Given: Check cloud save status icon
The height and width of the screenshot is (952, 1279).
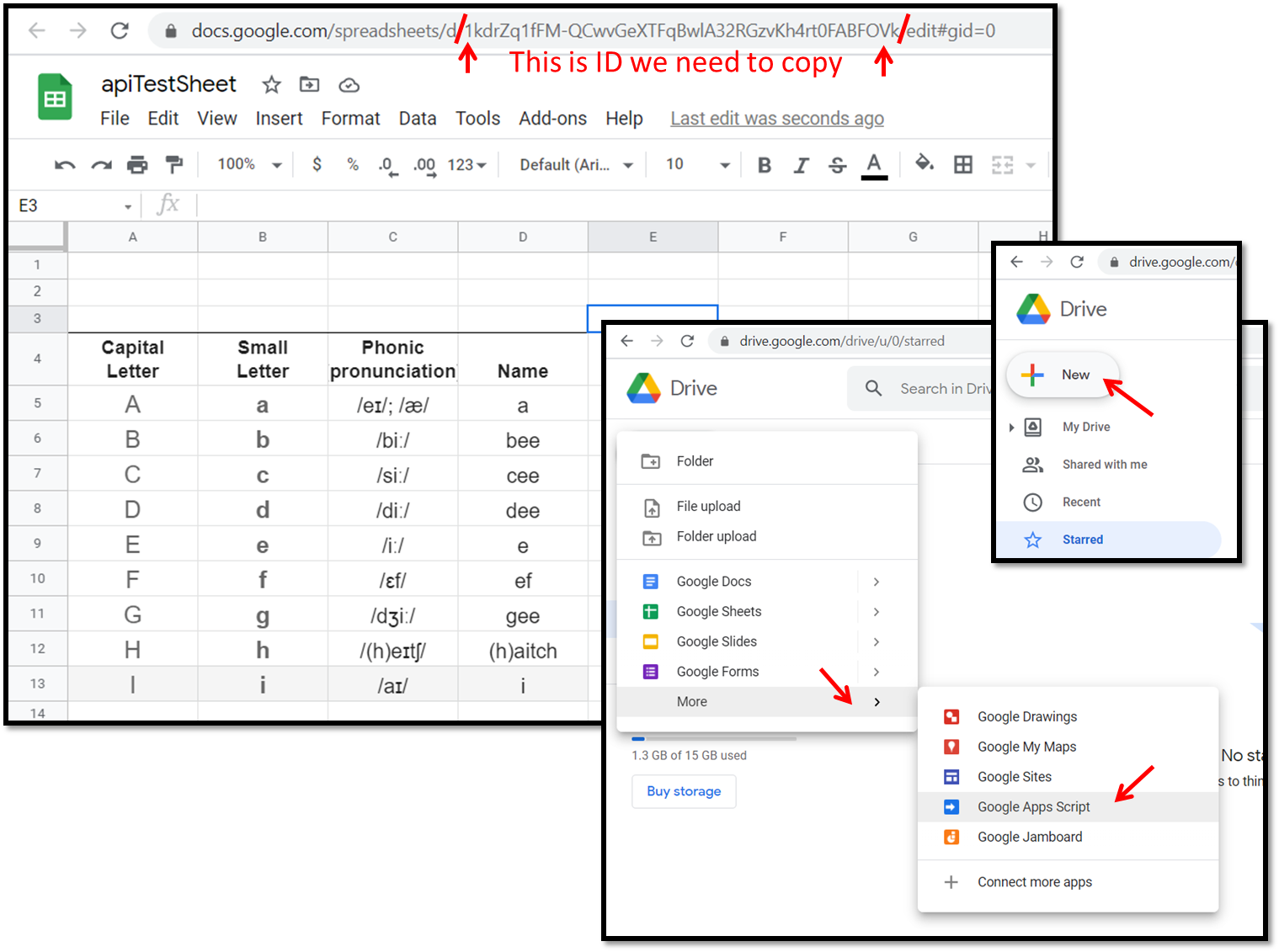Looking at the screenshot, I should pos(349,85).
